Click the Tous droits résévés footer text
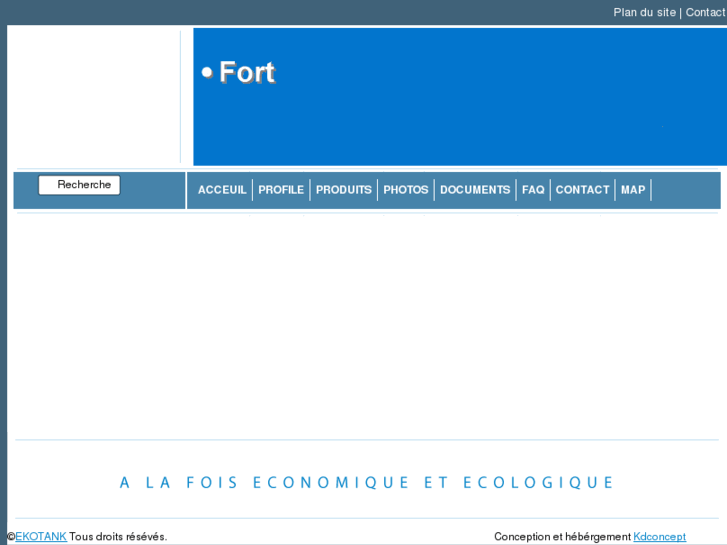Screen dimensions: 727x545 [x=118, y=537]
